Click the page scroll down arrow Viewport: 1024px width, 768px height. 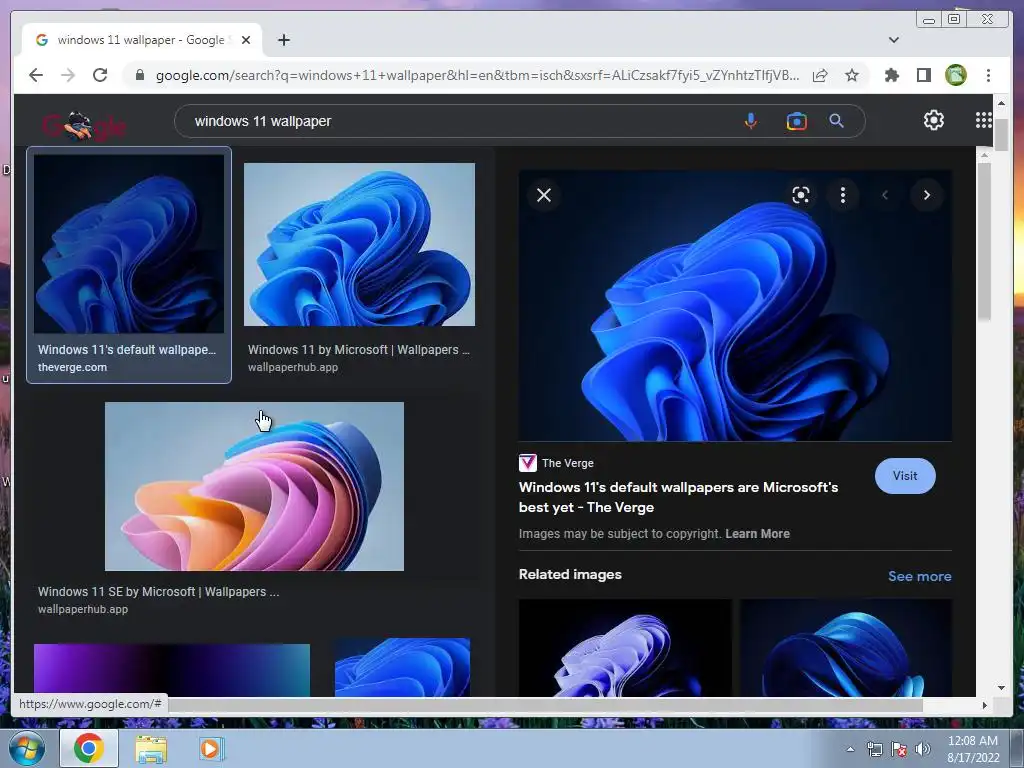coord(1001,688)
